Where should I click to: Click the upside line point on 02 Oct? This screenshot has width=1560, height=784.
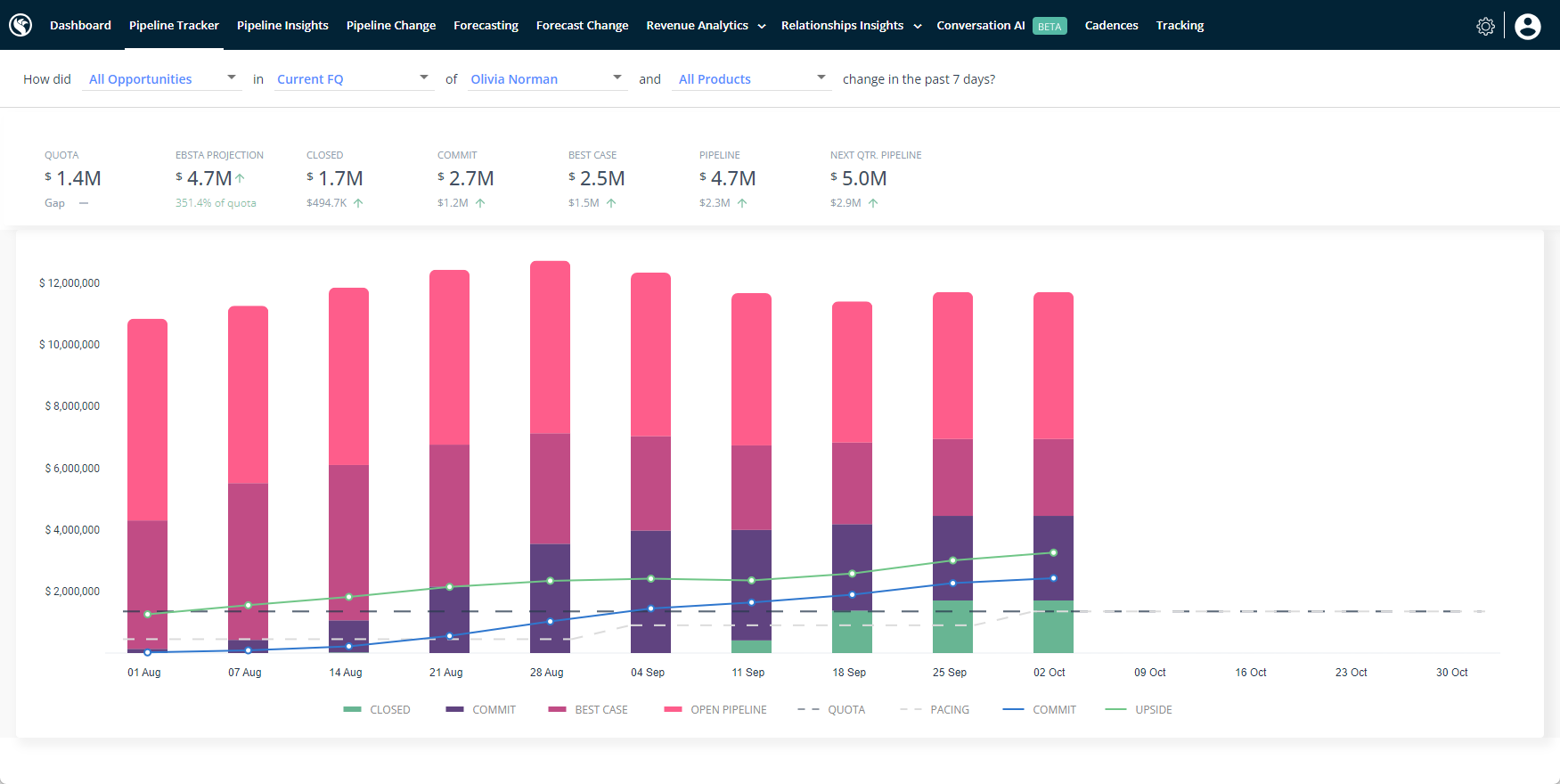(1053, 552)
